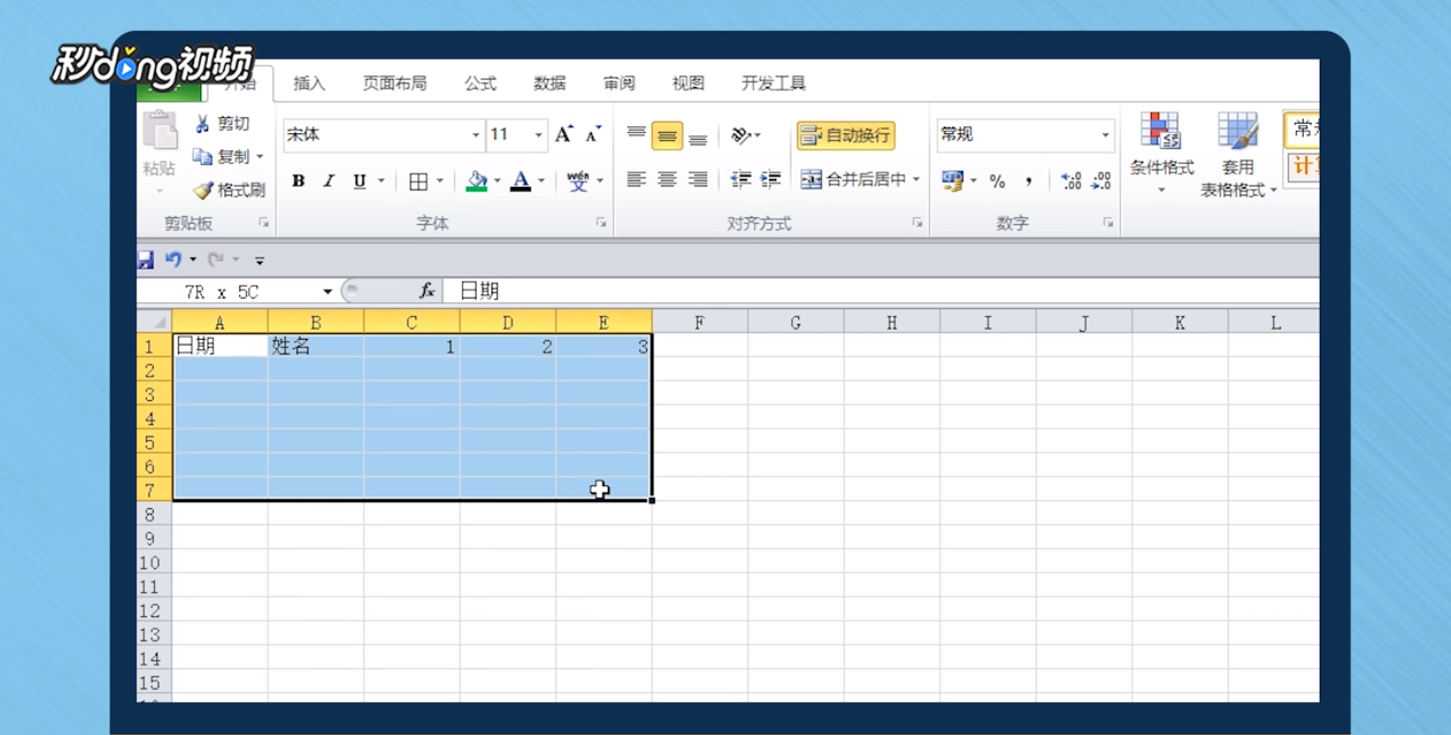Set top vertical alignment
1451x735 pixels.
coord(636,134)
